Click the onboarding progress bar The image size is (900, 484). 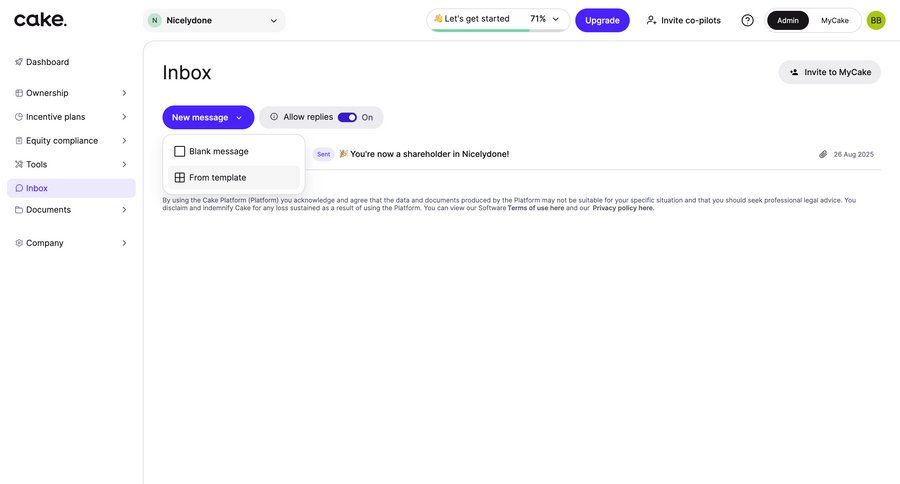[x=498, y=30]
